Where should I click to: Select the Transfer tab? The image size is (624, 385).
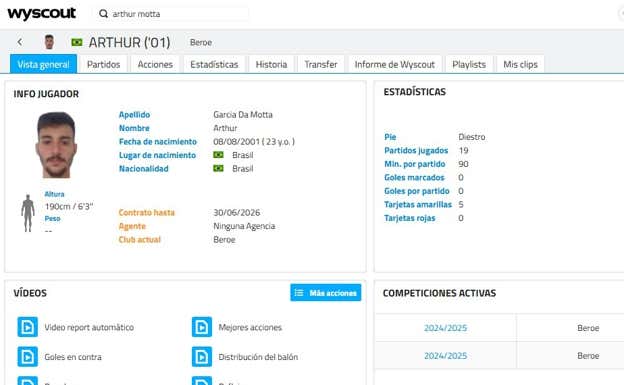(x=321, y=64)
